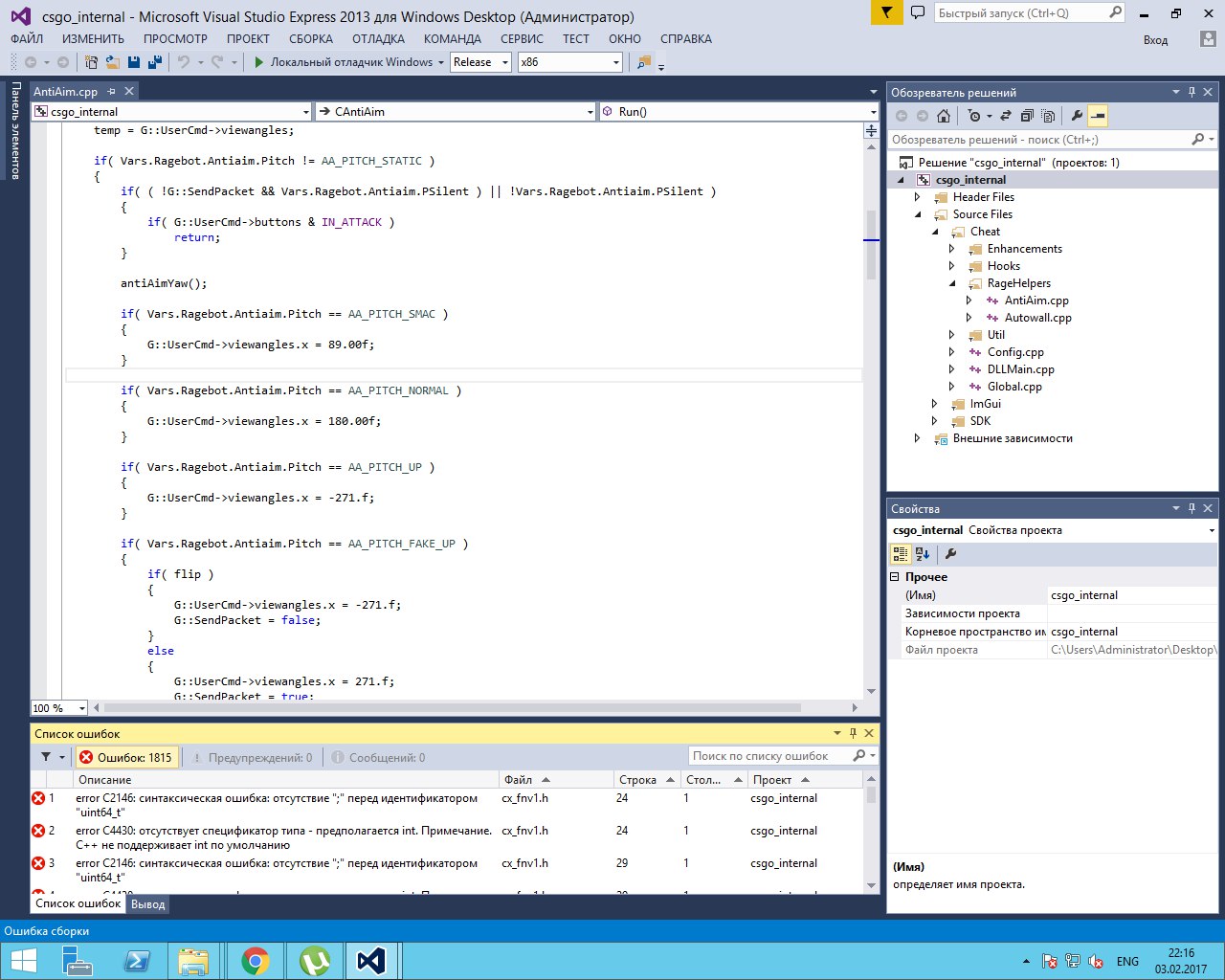Click the sync with active document icon
The width and height of the screenshot is (1225, 980).
pos(1006,116)
